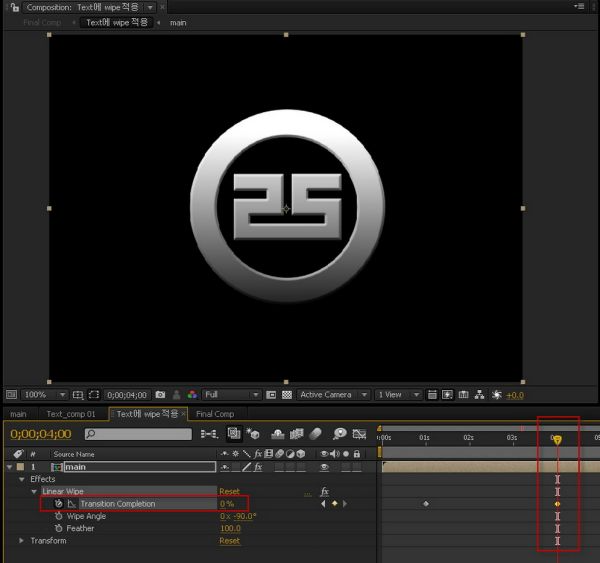Show the Transition Completion graph editor icon
Image resolution: width=600 pixels, height=563 pixels.
coord(72,504)
